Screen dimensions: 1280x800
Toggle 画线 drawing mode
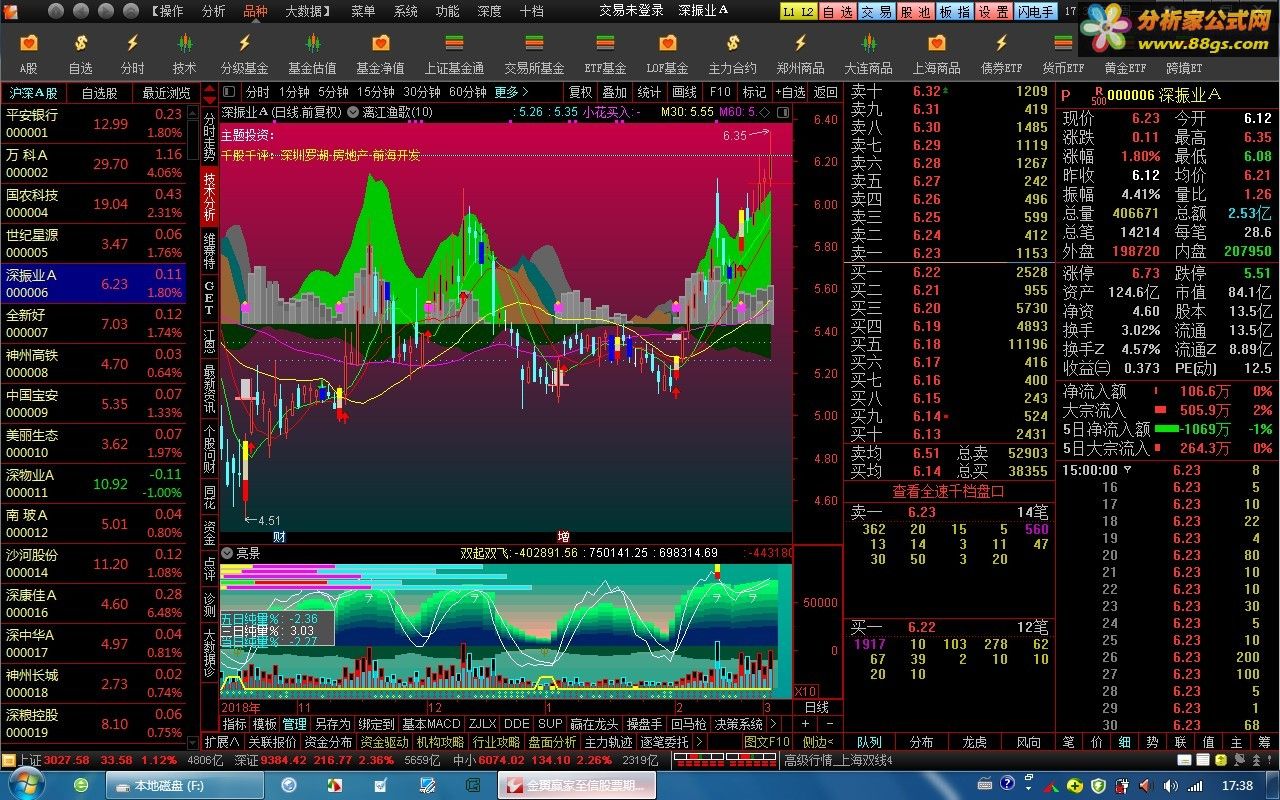[x=684, y=92]
